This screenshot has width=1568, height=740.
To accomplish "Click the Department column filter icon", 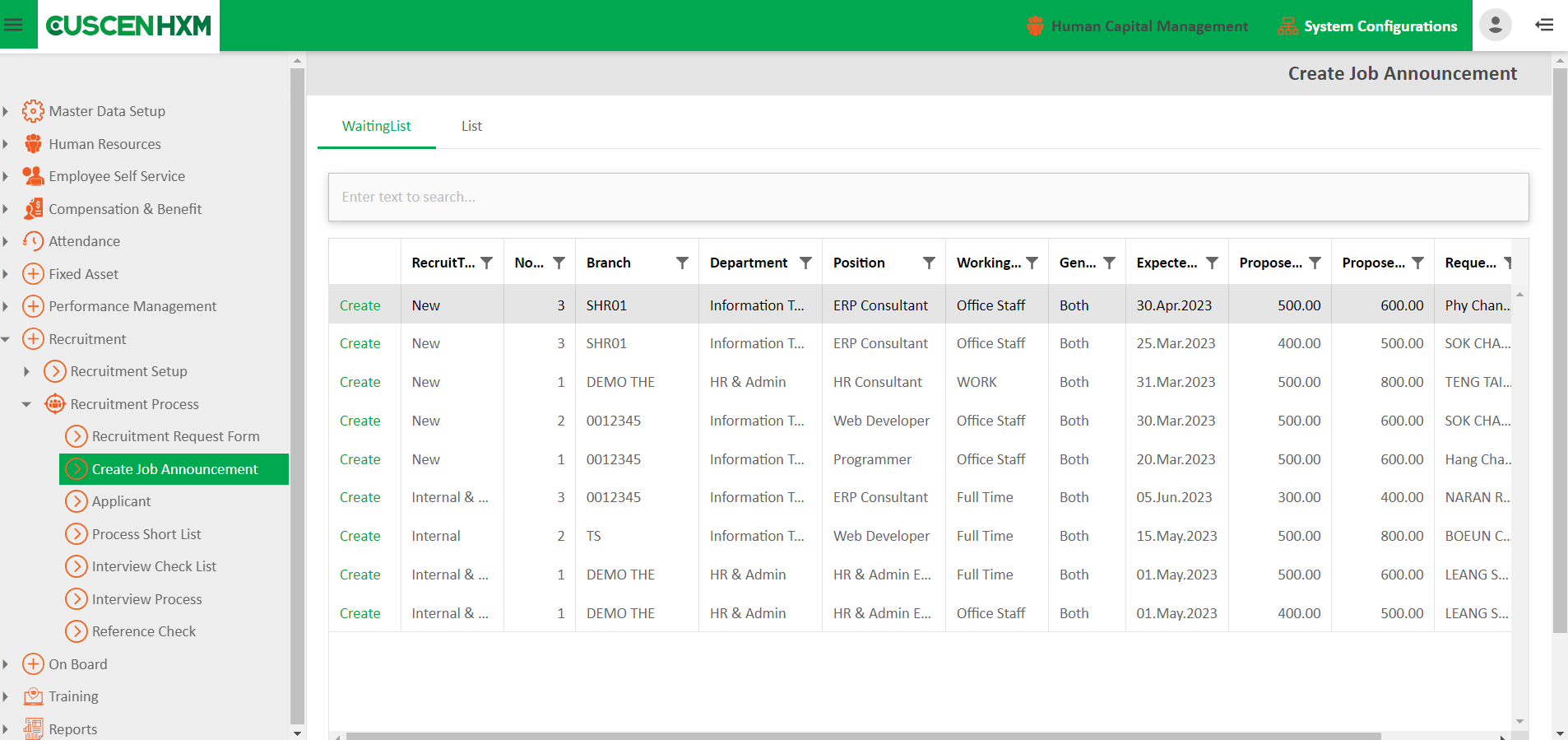I will 805,263.
